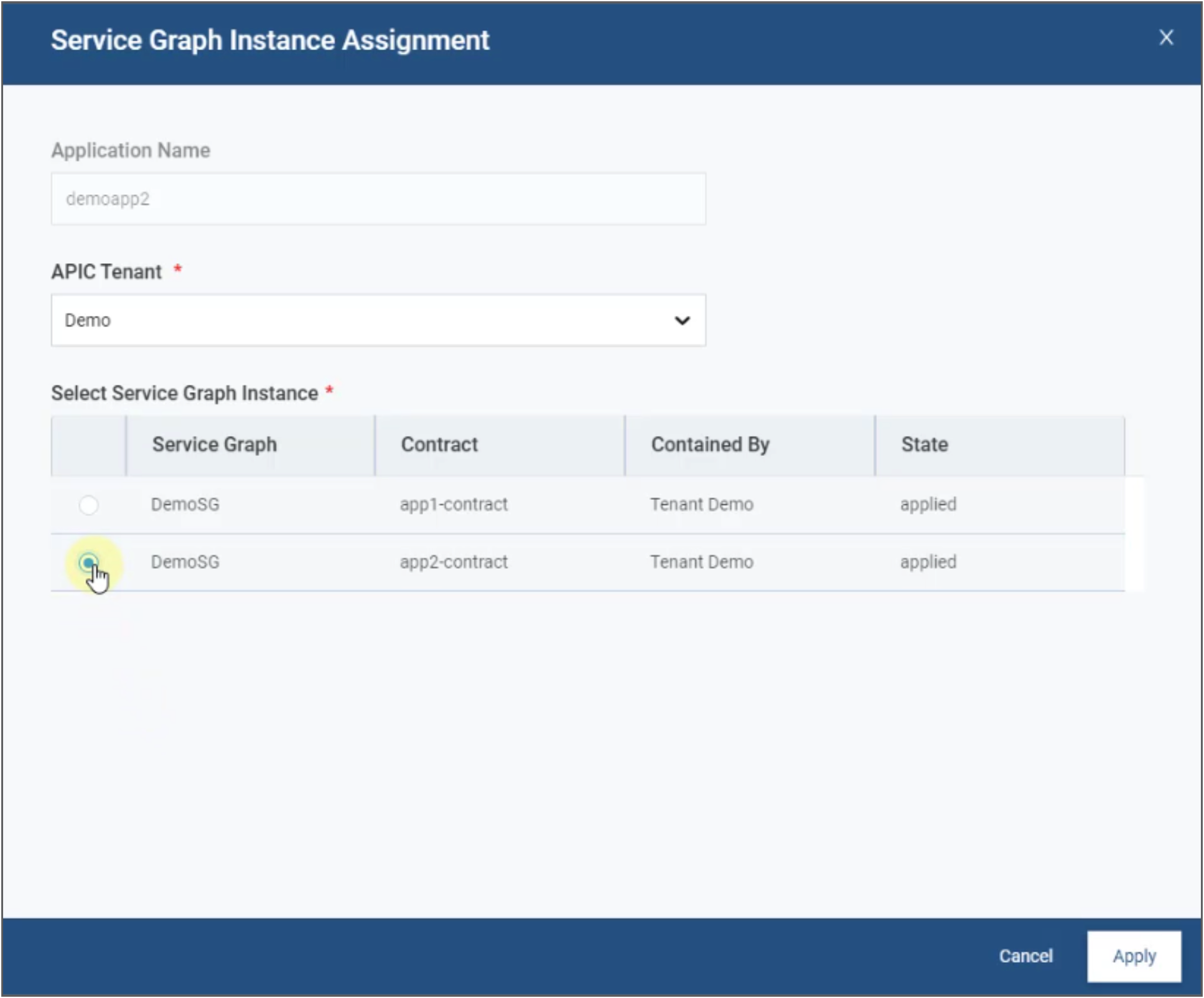This screenshot has width=1204, height=998.
Task: Click the dialog title text
Action: click(x=270, y=40)
